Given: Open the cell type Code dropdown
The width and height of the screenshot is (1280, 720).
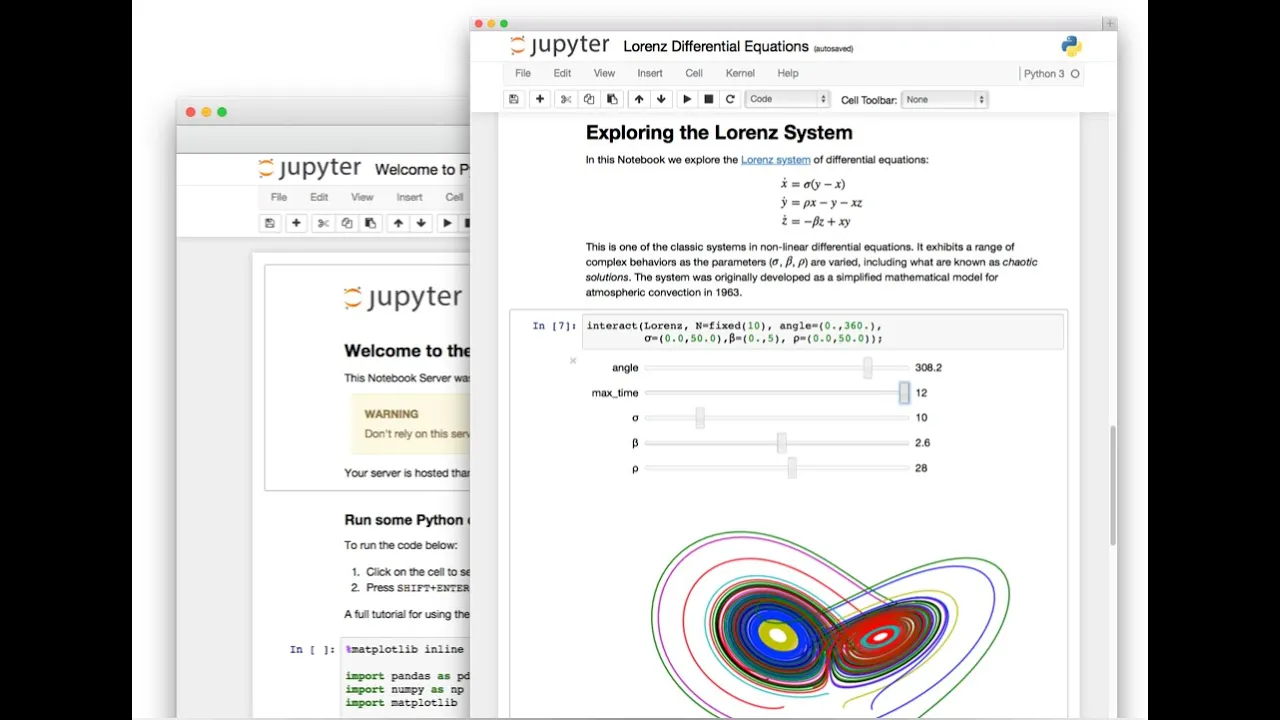Looking at the screenshot, I should pyautogui.click(x=788, y=99).
